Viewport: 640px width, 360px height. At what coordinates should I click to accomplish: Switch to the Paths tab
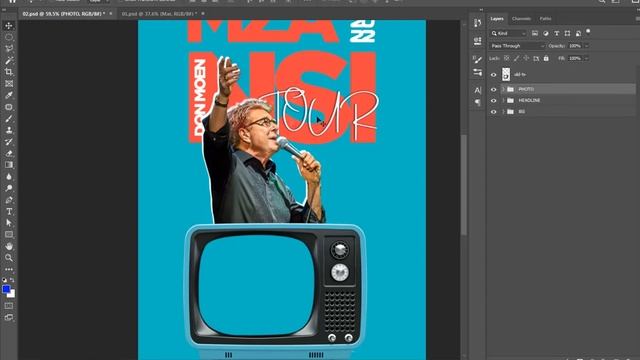(545, 19)
